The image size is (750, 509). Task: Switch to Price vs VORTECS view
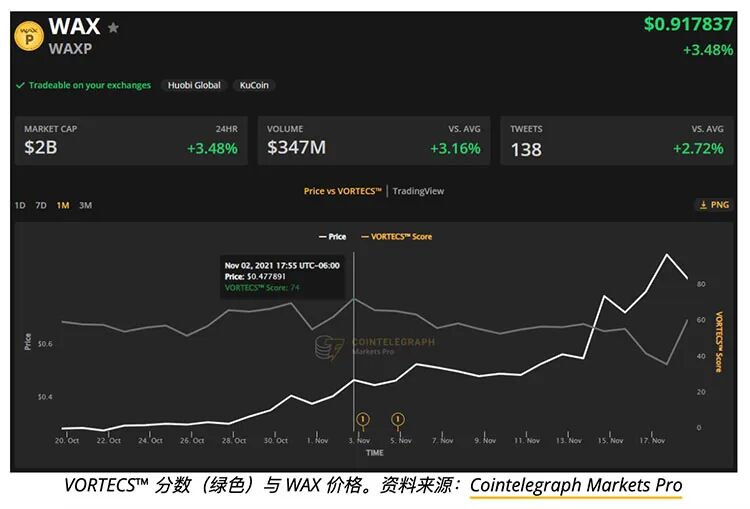click(x=342, y=191)
